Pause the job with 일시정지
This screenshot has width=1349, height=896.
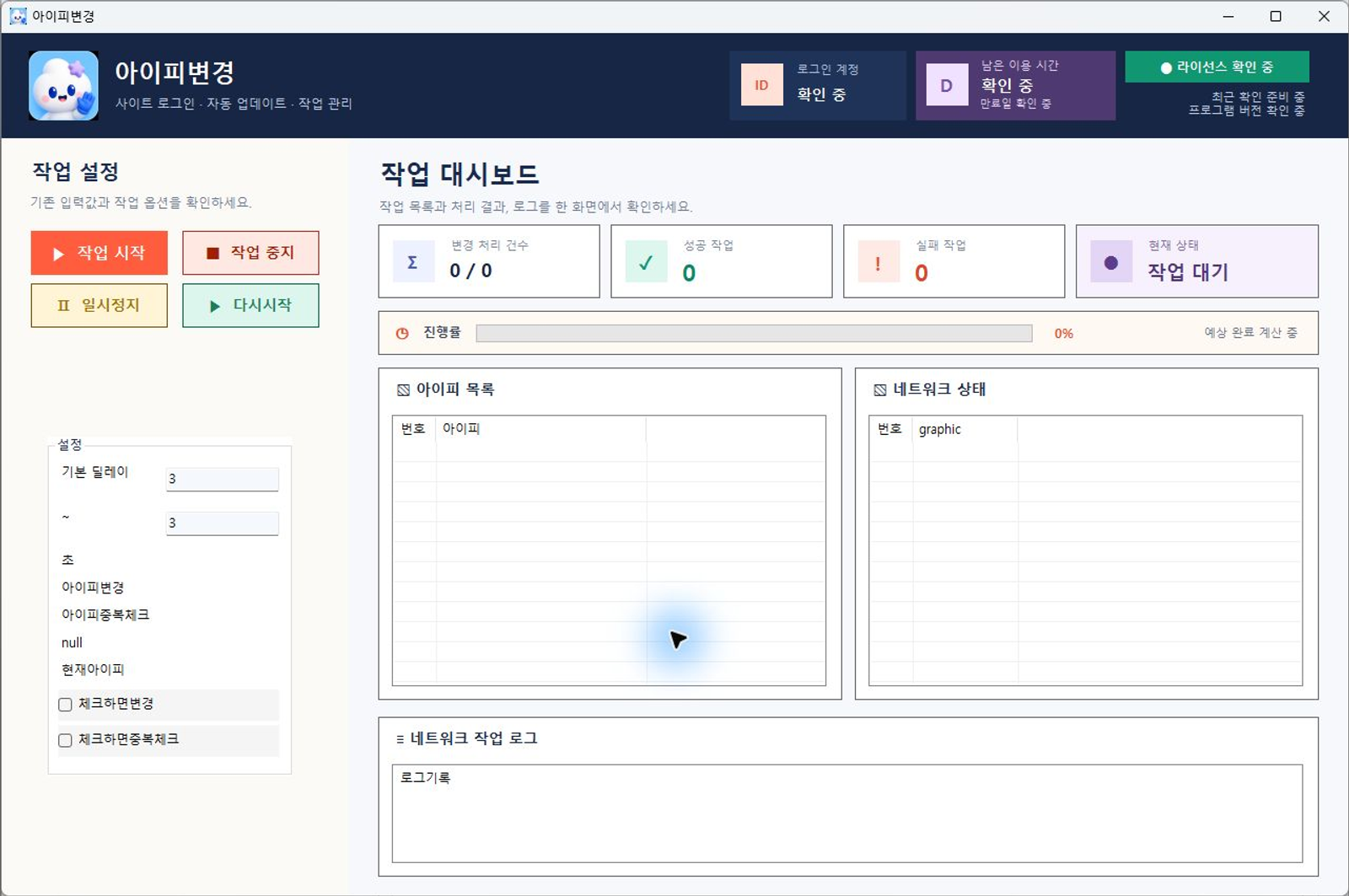tap(99, 305)
